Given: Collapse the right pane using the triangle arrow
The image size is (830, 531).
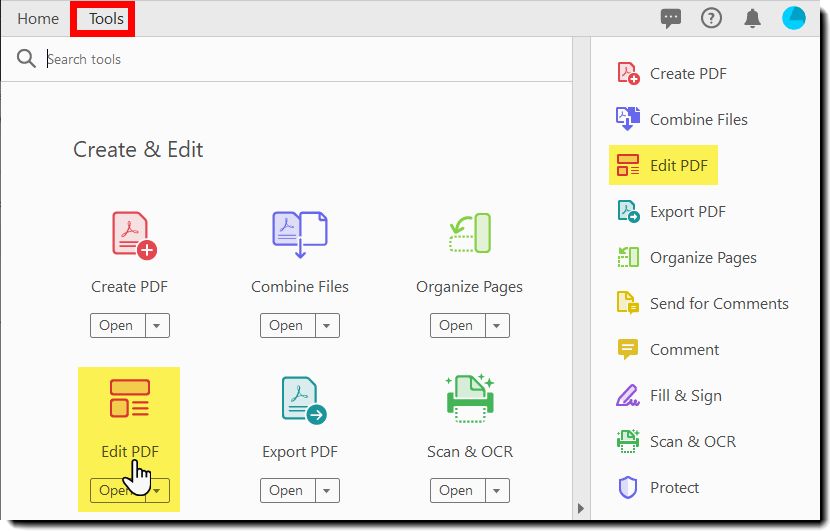Looking at the screenshot, I should point(581,509).
